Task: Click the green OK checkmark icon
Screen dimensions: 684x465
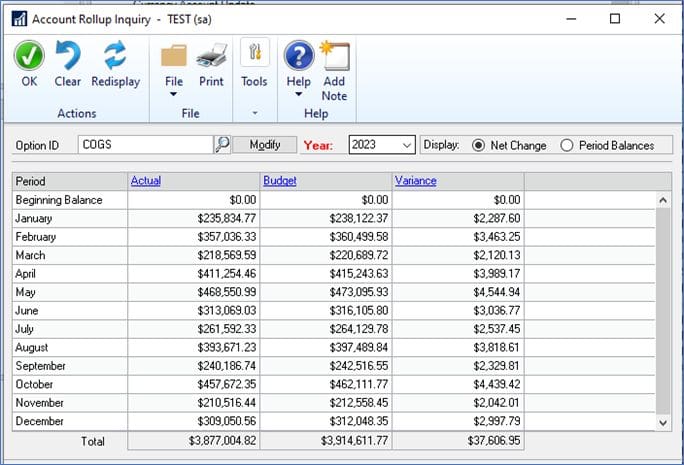Action: (29, 56)
